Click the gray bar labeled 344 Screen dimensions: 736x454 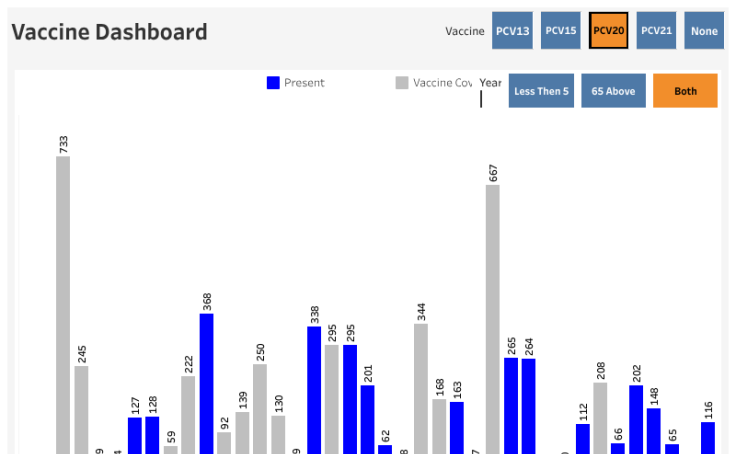coord(421,389)
